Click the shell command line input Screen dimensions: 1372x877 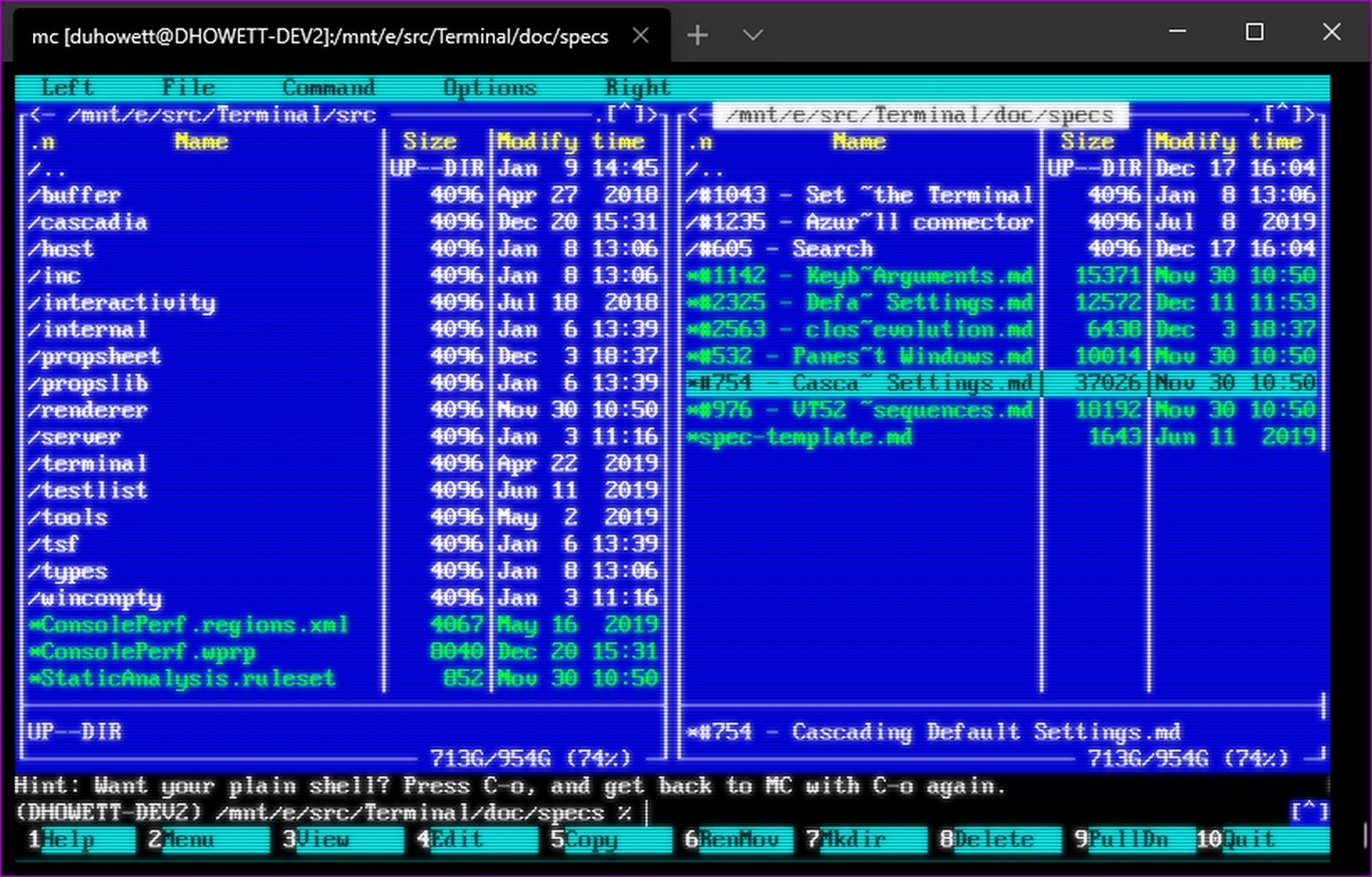coord(647,813)
